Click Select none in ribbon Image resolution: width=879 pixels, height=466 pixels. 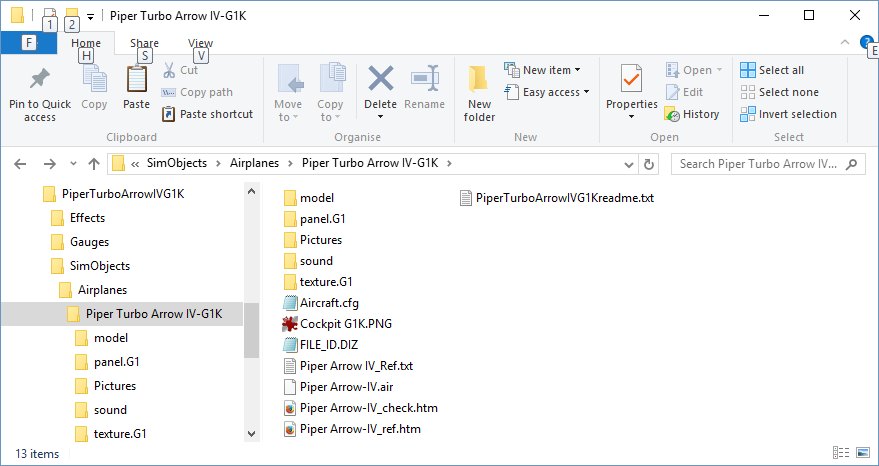tap(779, 92)
